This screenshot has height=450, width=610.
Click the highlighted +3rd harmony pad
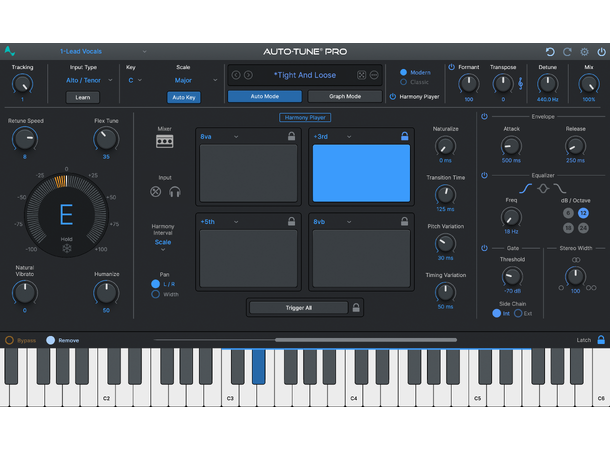[361, 173]
